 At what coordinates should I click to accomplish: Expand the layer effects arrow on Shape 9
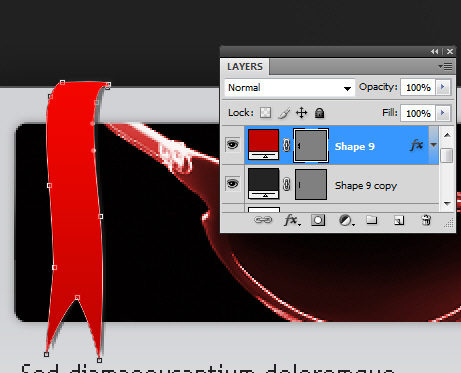coord(433,145)
